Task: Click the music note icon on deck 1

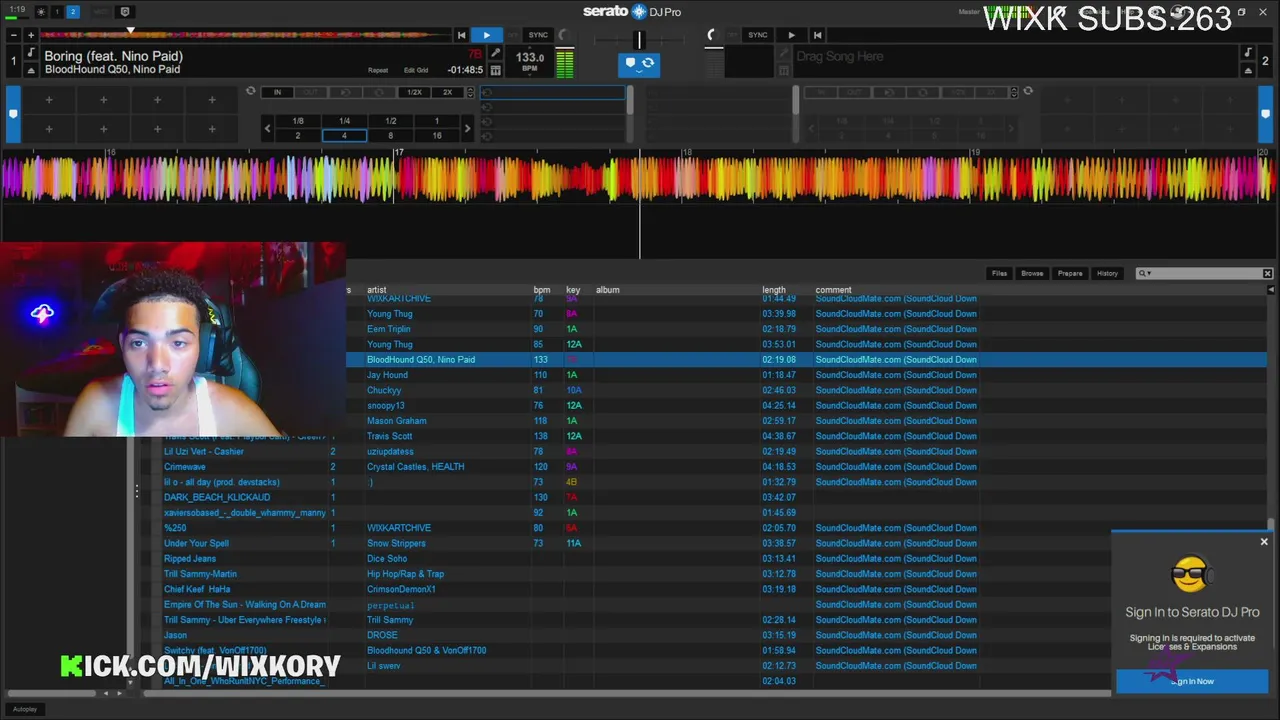Action: tap(31, 53)
